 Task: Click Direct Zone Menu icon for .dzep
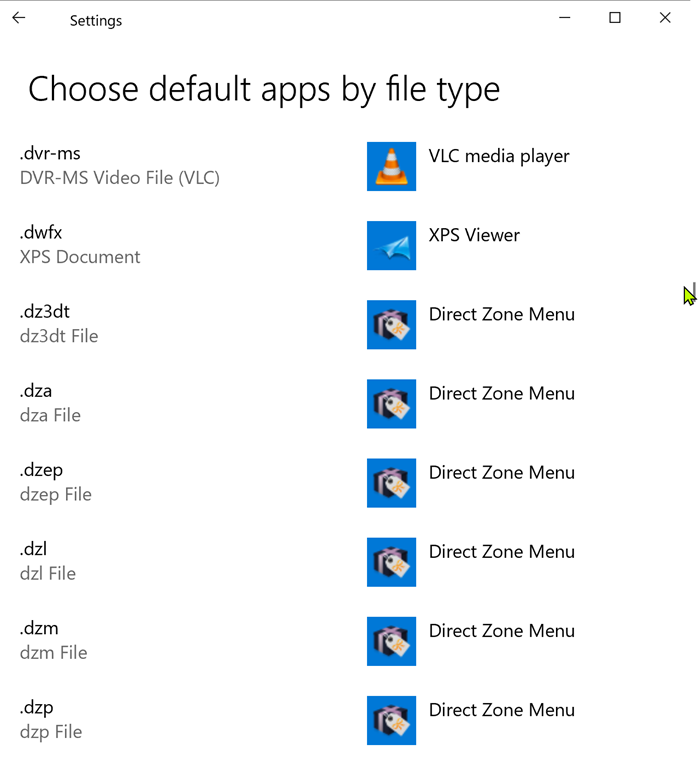pyautogui.click(x=391, y=482)
